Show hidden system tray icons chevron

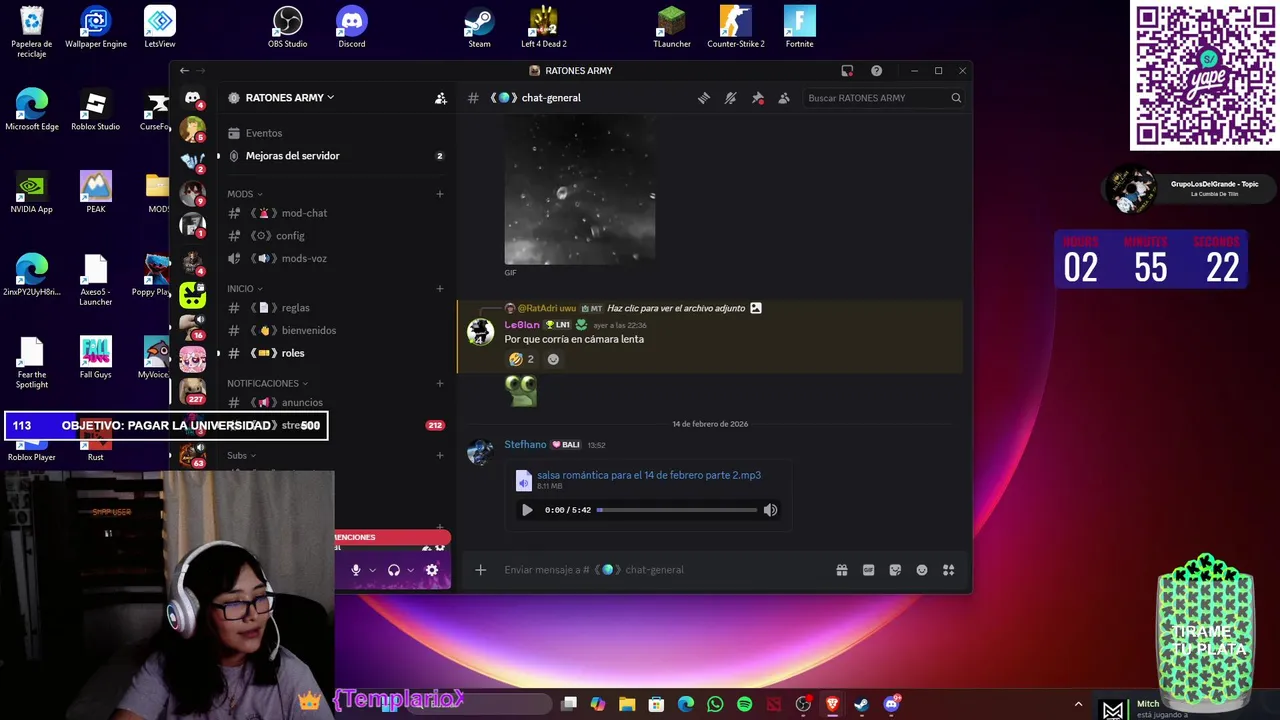coord(1078,705)
